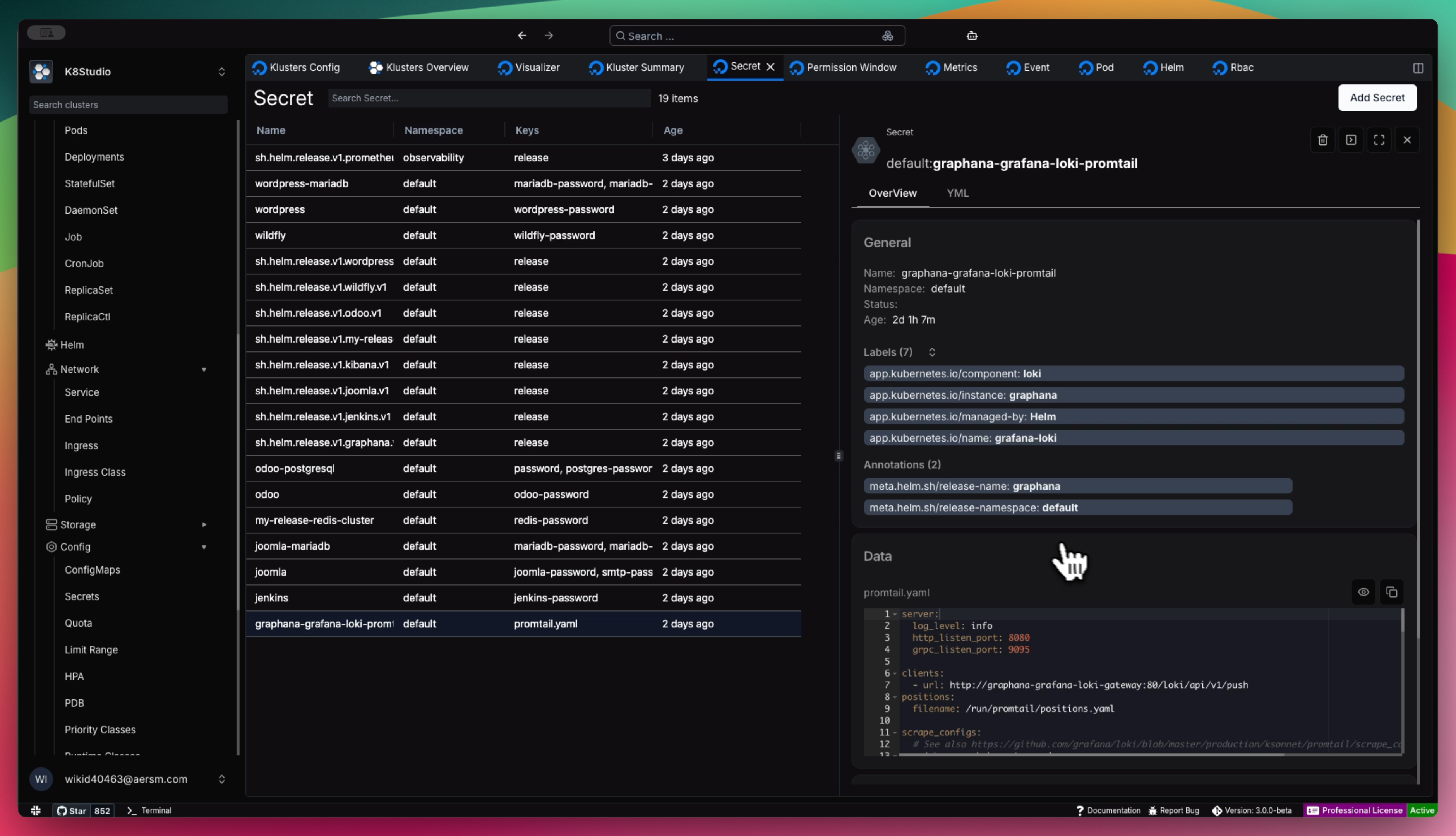Close the secret details panel
Image resolution: width=1456 pixels, height=836 pixels.
tap(1406, 139)
